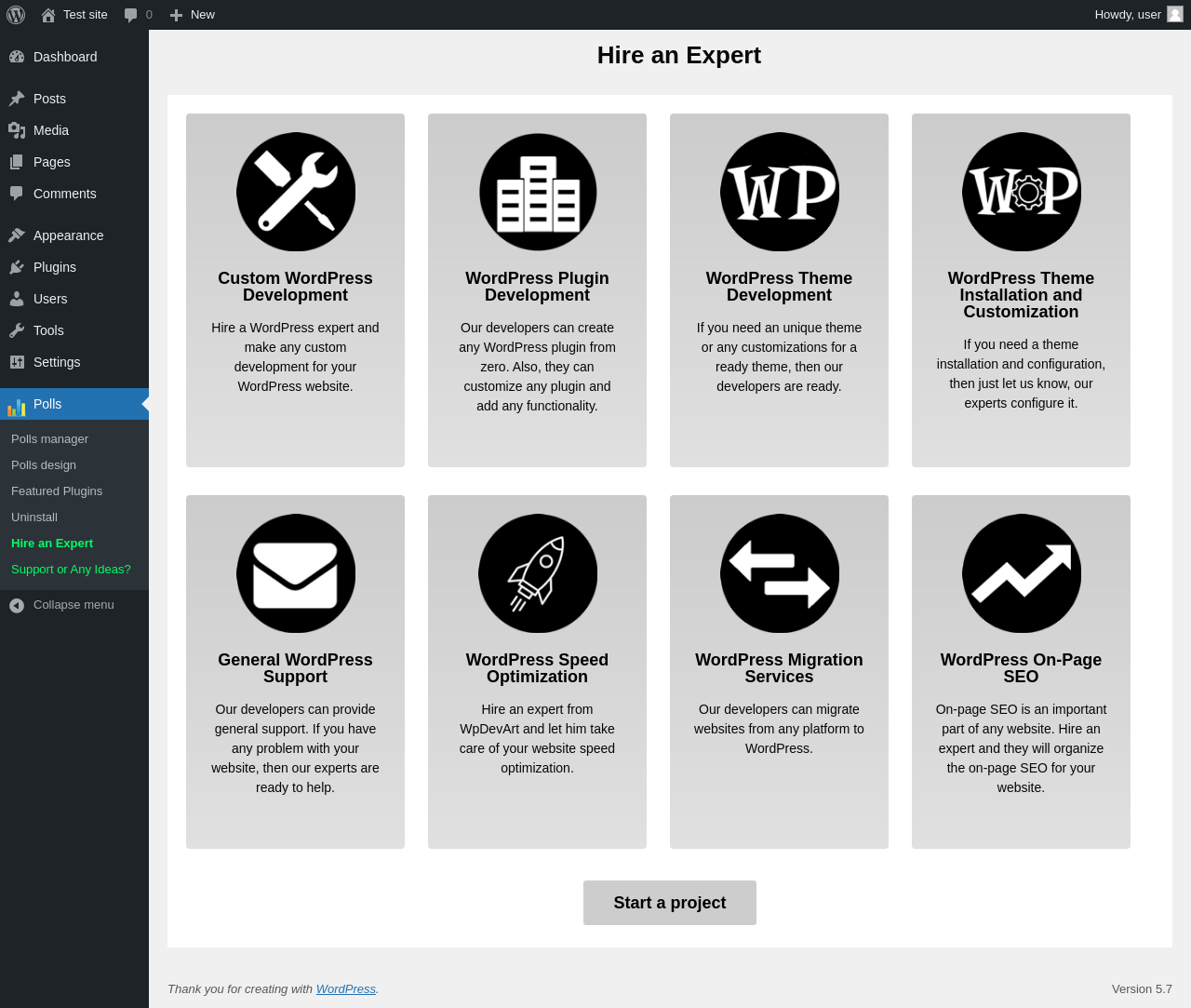Screen dimensions: 1191x1008
Task: Click the trending arrow On-Page SEO icon
Action: point(1022,573)
